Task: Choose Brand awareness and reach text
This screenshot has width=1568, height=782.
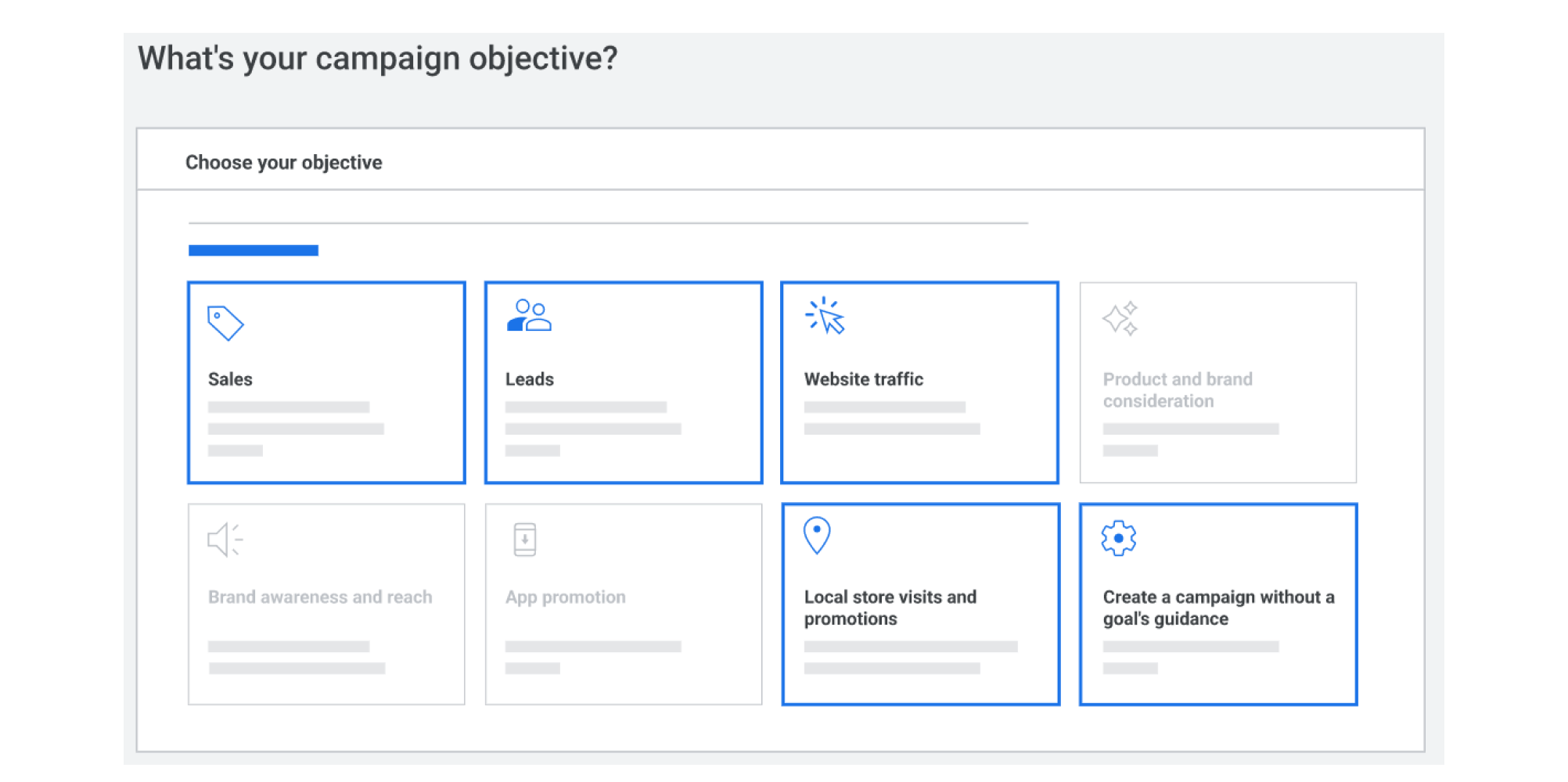Action: pyautogui.click(x=320, y=597)
